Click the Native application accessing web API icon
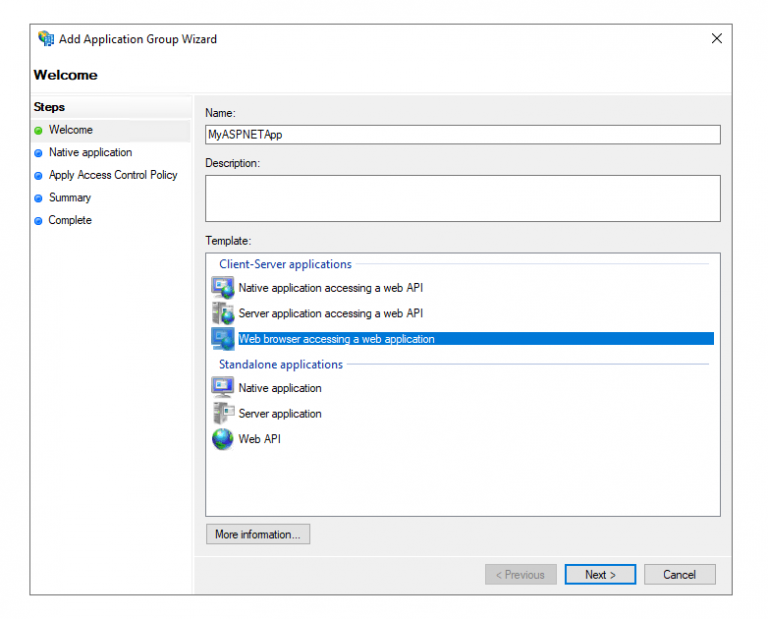The image size is (768, 619). click(x=222, y=288)
